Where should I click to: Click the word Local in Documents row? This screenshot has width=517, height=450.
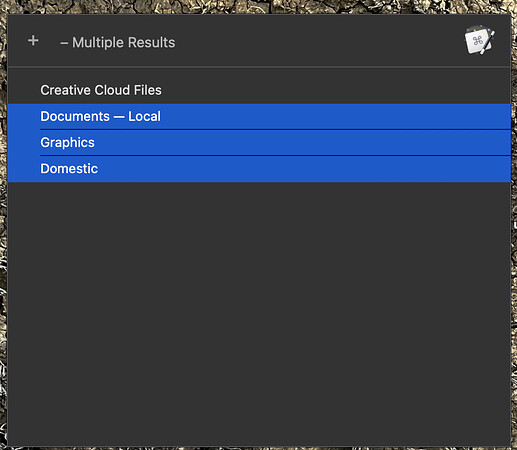pos(144,116)
